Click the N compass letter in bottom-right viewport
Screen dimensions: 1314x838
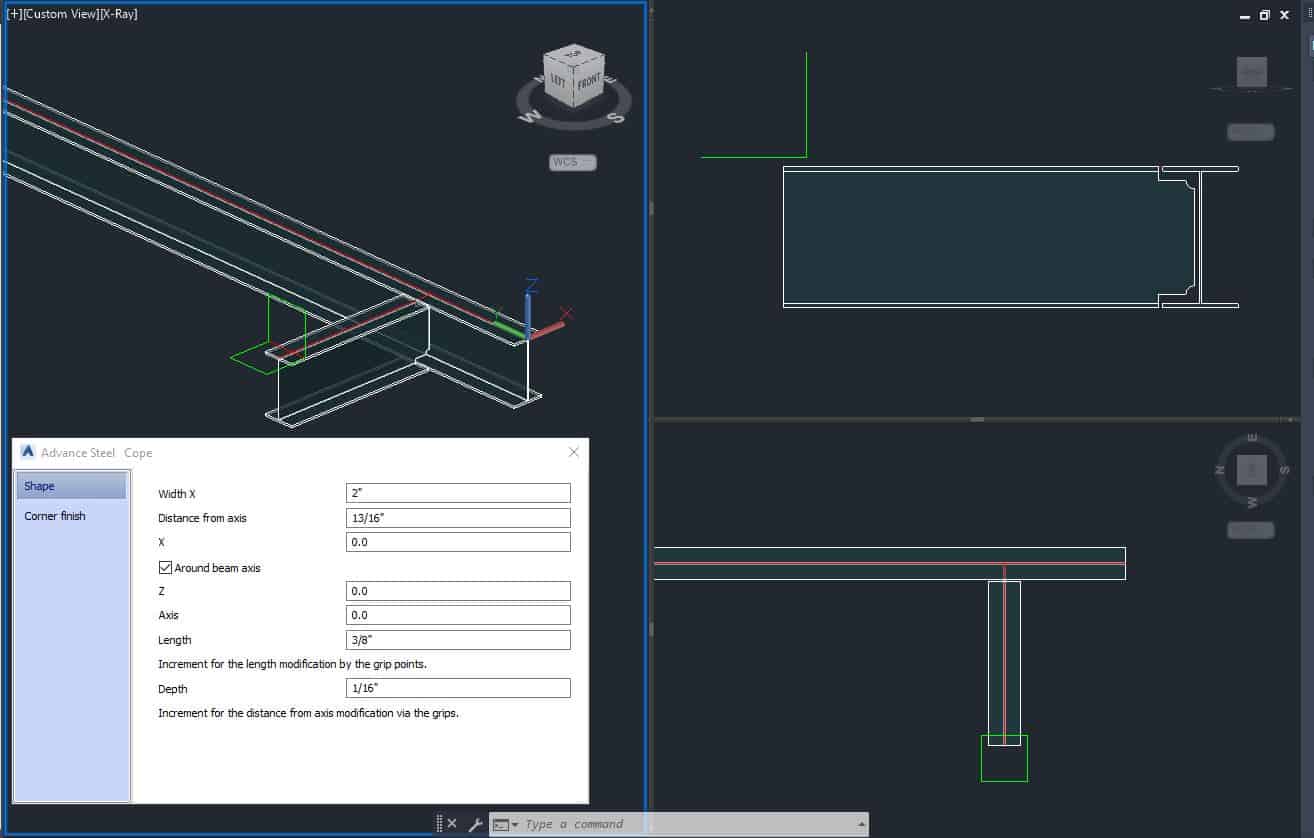pos(1221,470)
